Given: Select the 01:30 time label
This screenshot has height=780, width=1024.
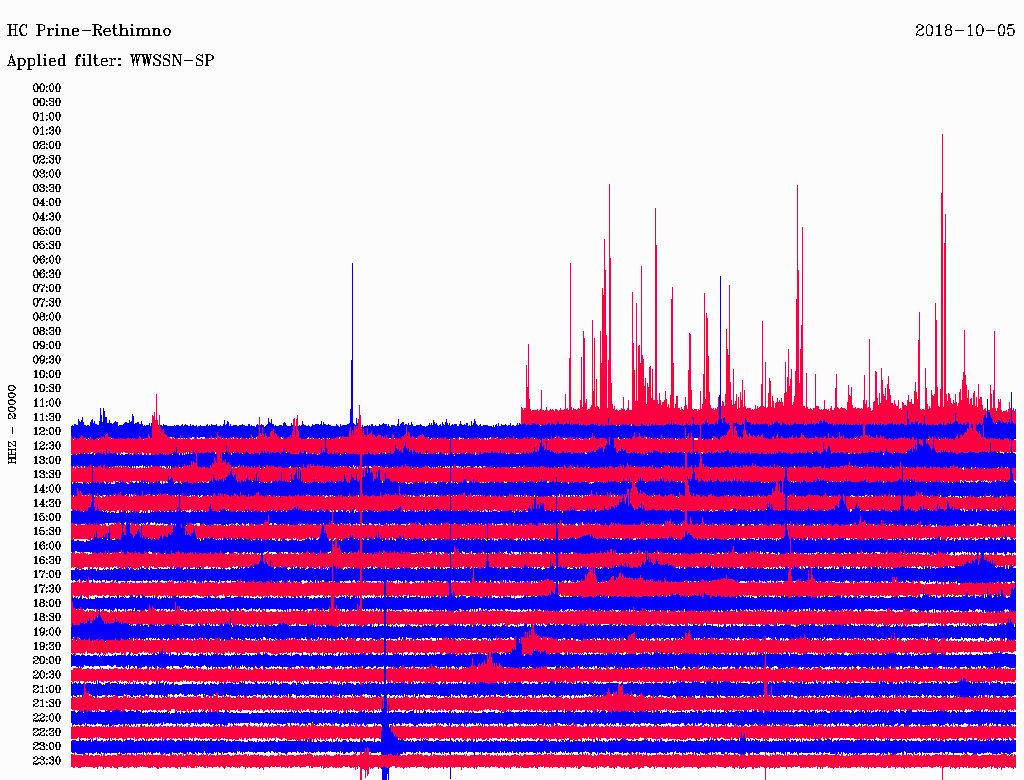Looking at the screenshot, I should coord(47,131).
